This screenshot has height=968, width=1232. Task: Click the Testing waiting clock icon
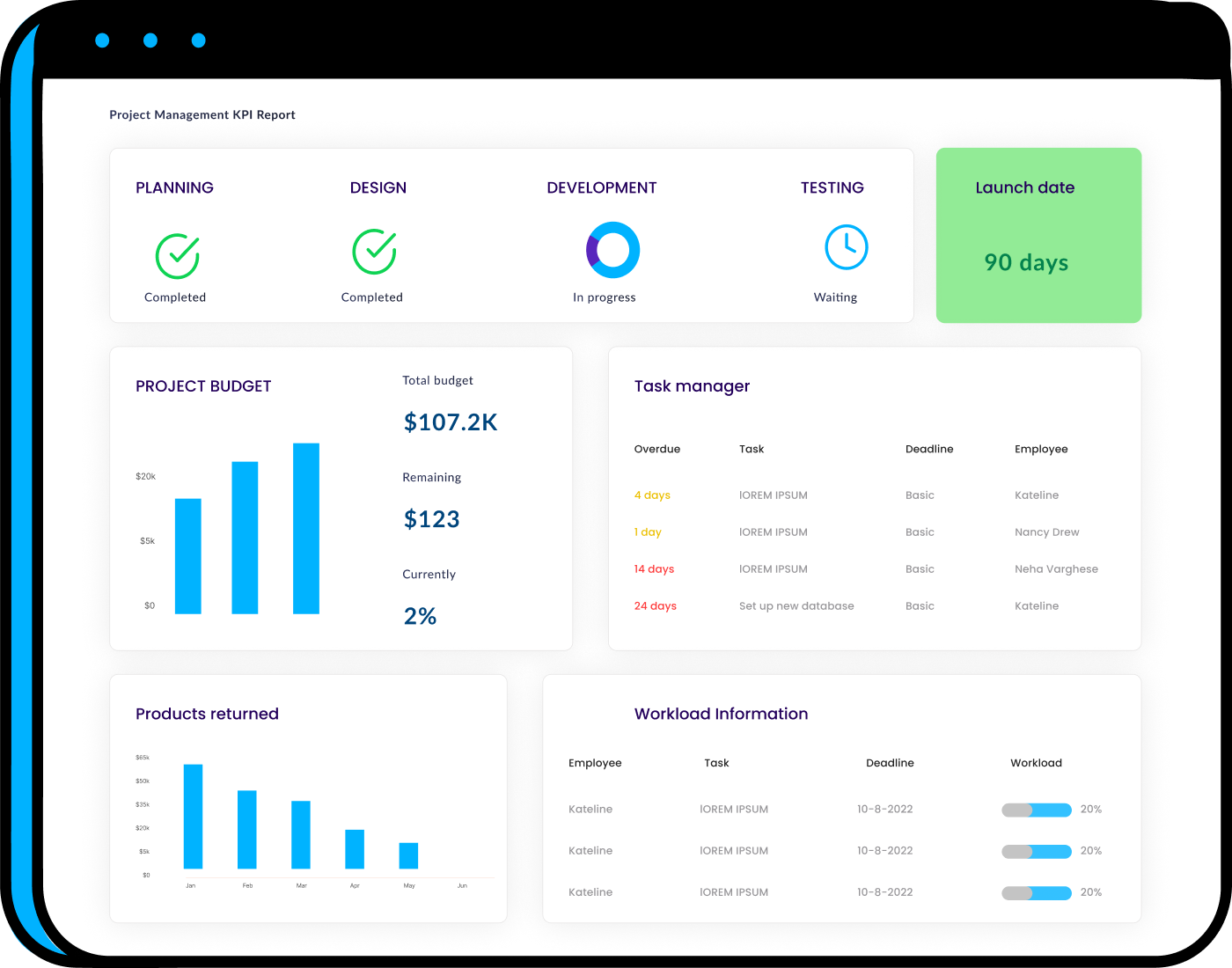tap(847, 247)
